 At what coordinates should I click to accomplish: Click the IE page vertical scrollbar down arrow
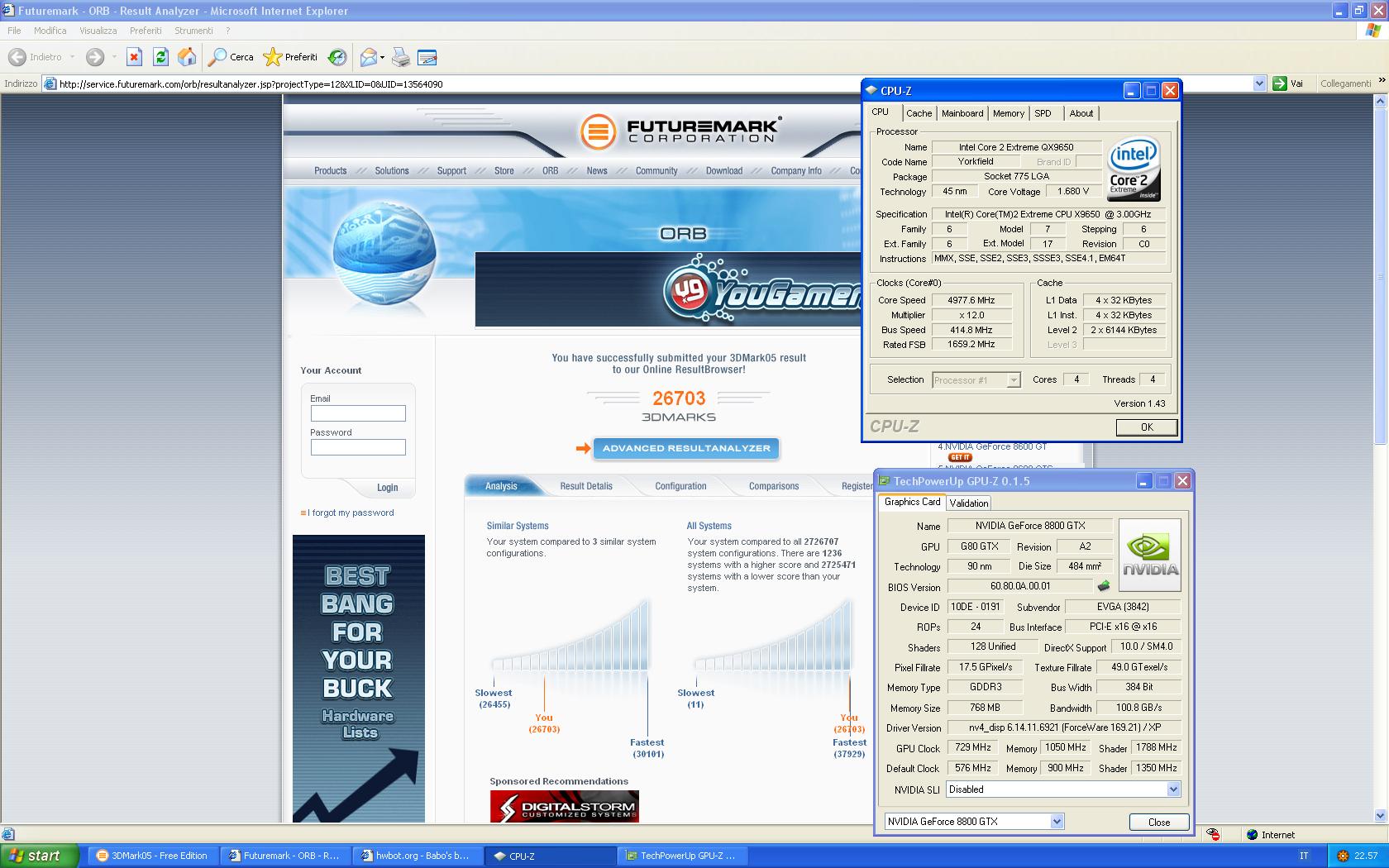[x=1381, y=815]
